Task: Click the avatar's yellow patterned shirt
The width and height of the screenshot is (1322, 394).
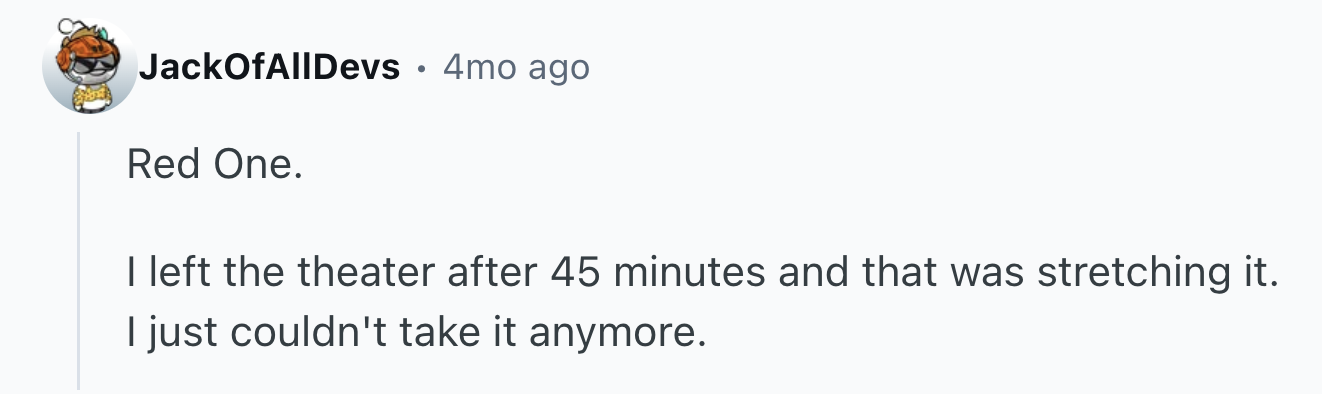Action: 91,97
